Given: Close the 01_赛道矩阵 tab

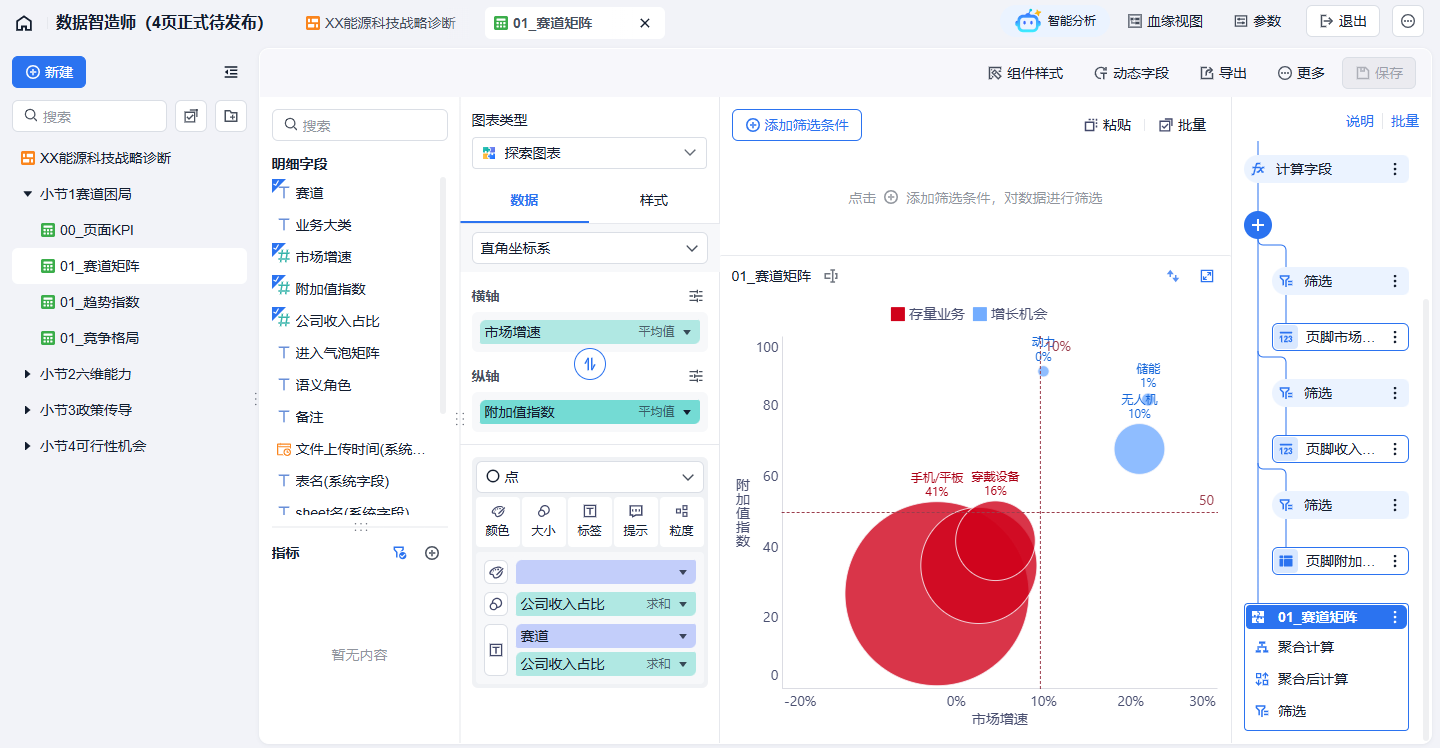Looking at the screenshot, I should (x=645, y=22).
